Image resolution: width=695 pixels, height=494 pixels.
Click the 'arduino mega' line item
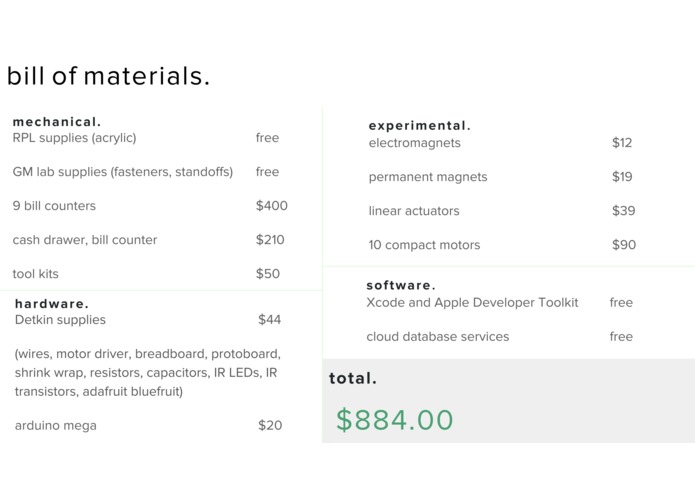point(56,426)
